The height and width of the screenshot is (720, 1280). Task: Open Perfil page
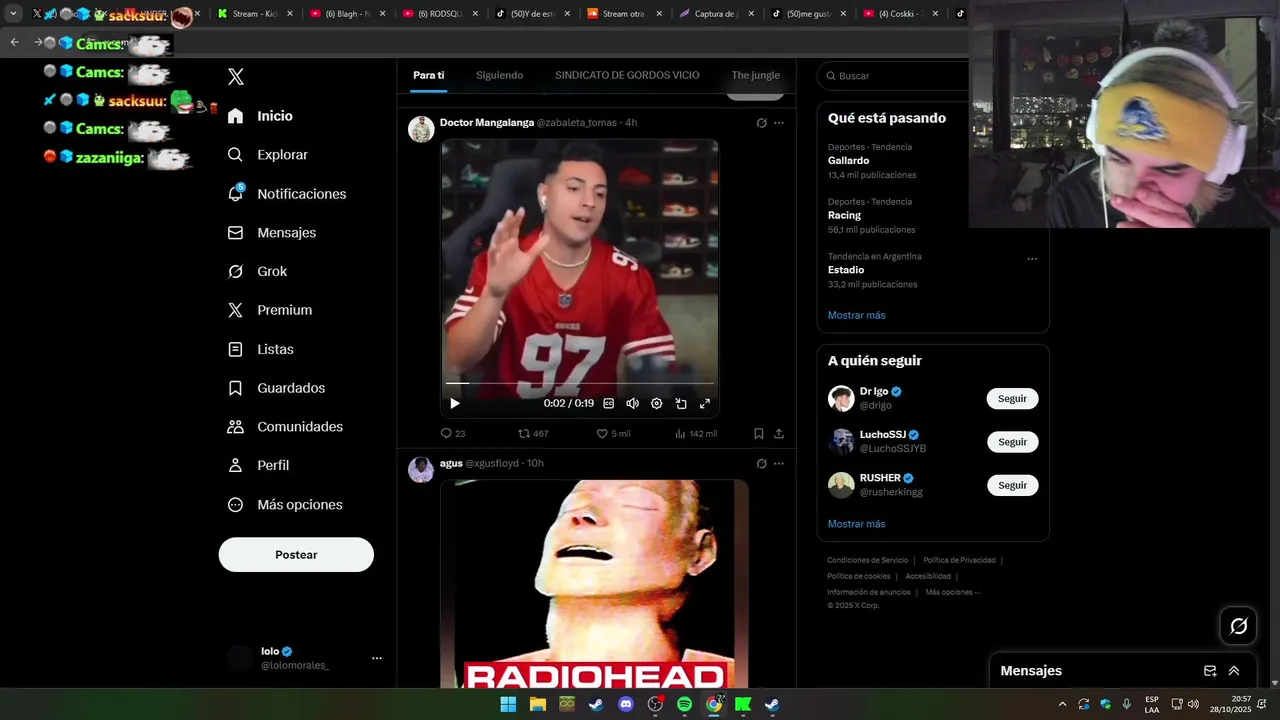(x=258, y=465)
